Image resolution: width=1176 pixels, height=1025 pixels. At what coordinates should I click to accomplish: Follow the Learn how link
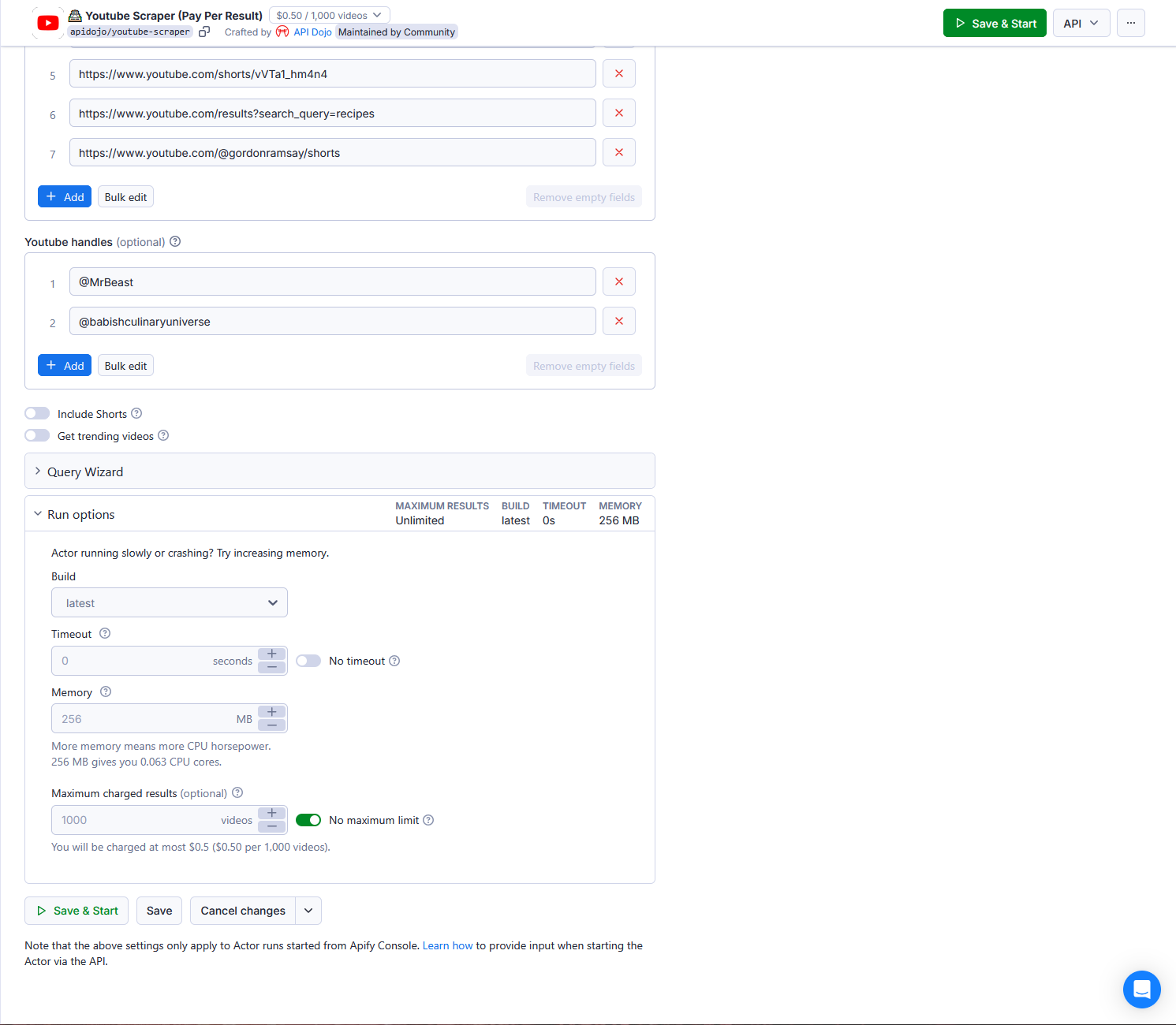[x=447, y=945]
